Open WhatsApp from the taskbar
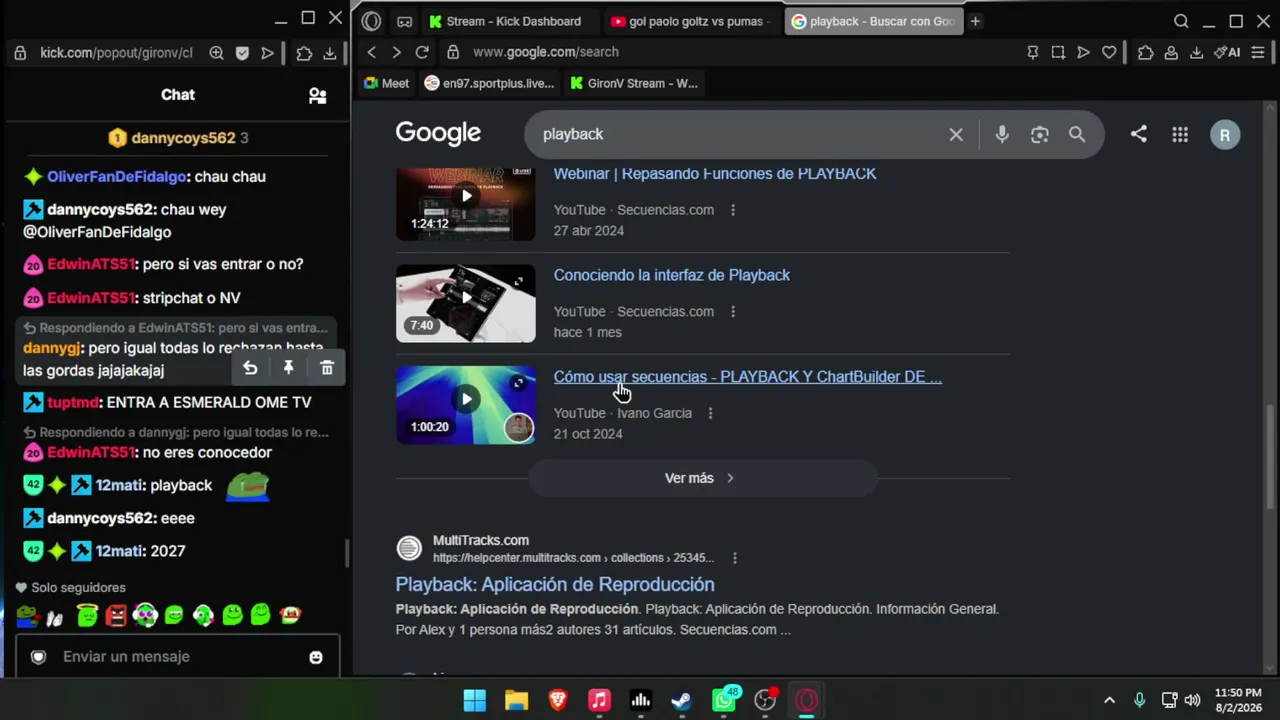Screen dimensions: 1280x720 pos(724,700)
